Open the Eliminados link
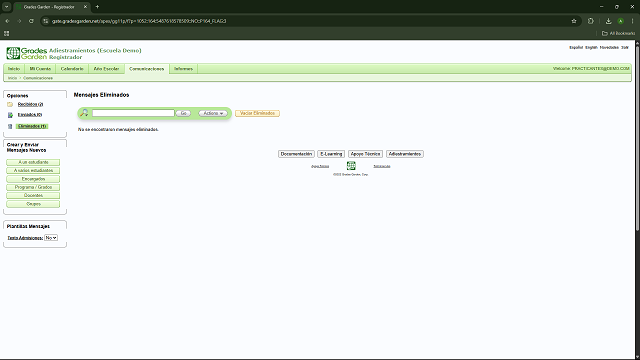This screenshot has height=360, width=640. point(32,127)
